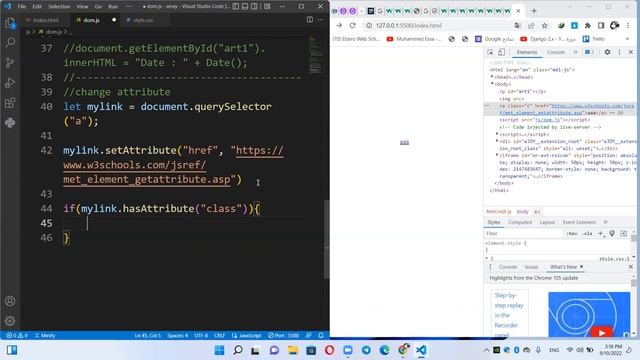The image size is (640, 360).
Task: Reload the browser page
Action: [x=353, y=25]
